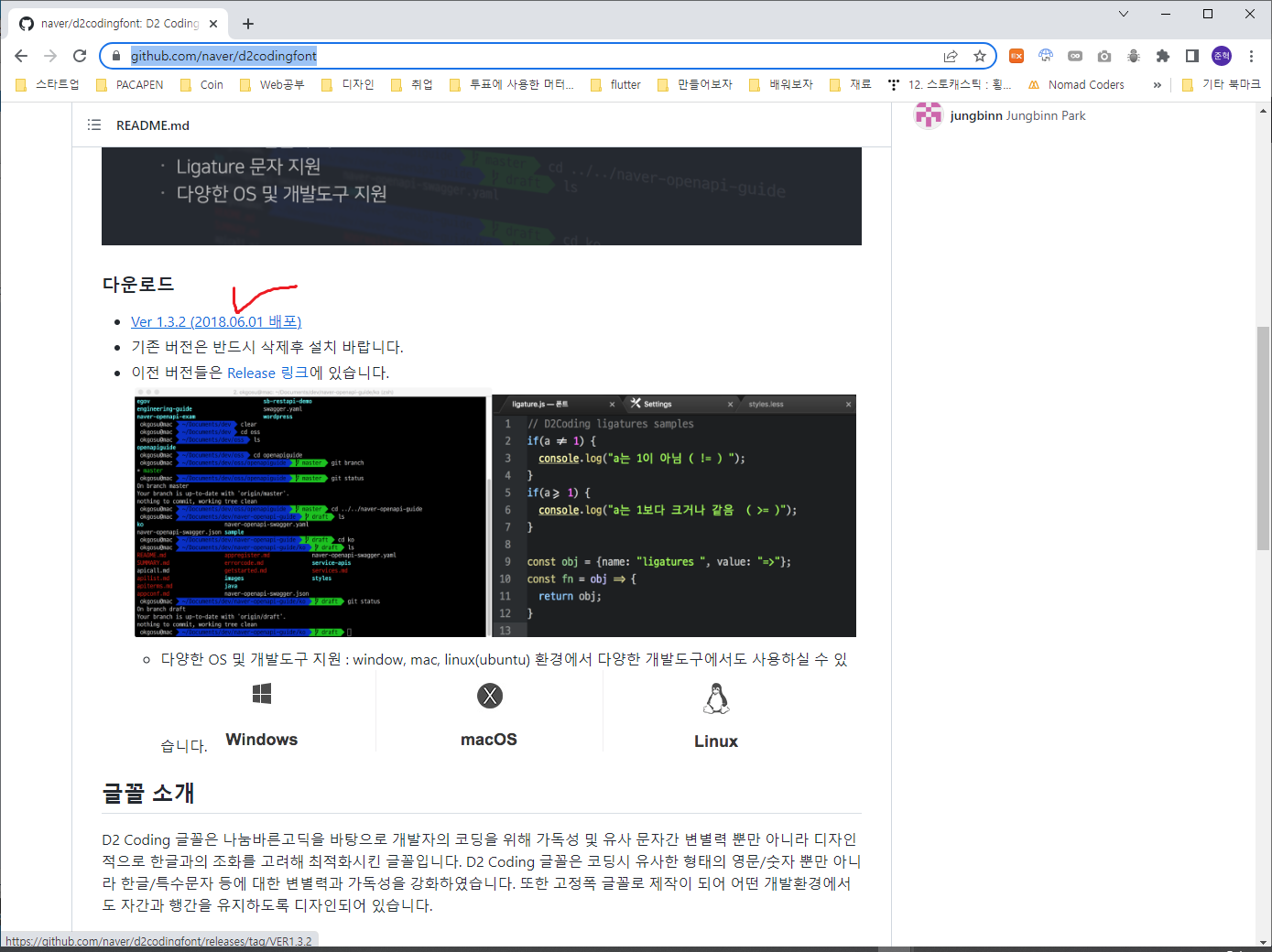Open jungbinn Jungbinn Park profile link
1272x952 pixels.
1017,116
